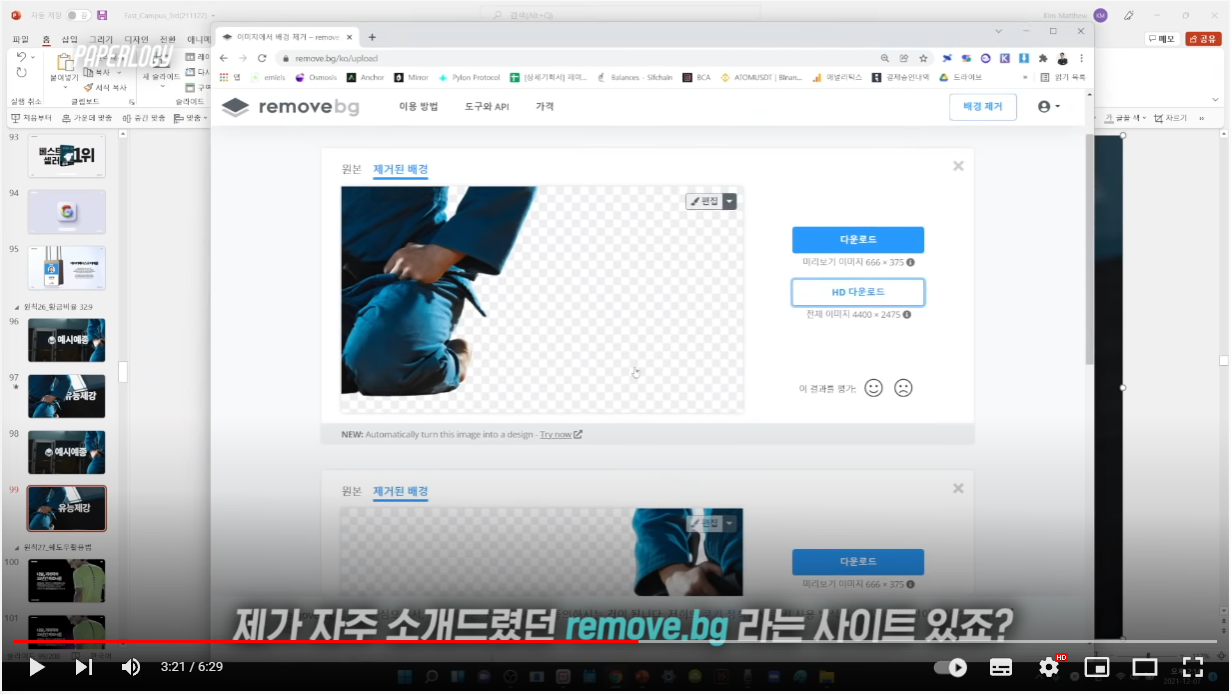Click the 배경 제거 button
The height and width of the screenshot is (694, 1231).
pyautogui.click(x=983, y=107)
